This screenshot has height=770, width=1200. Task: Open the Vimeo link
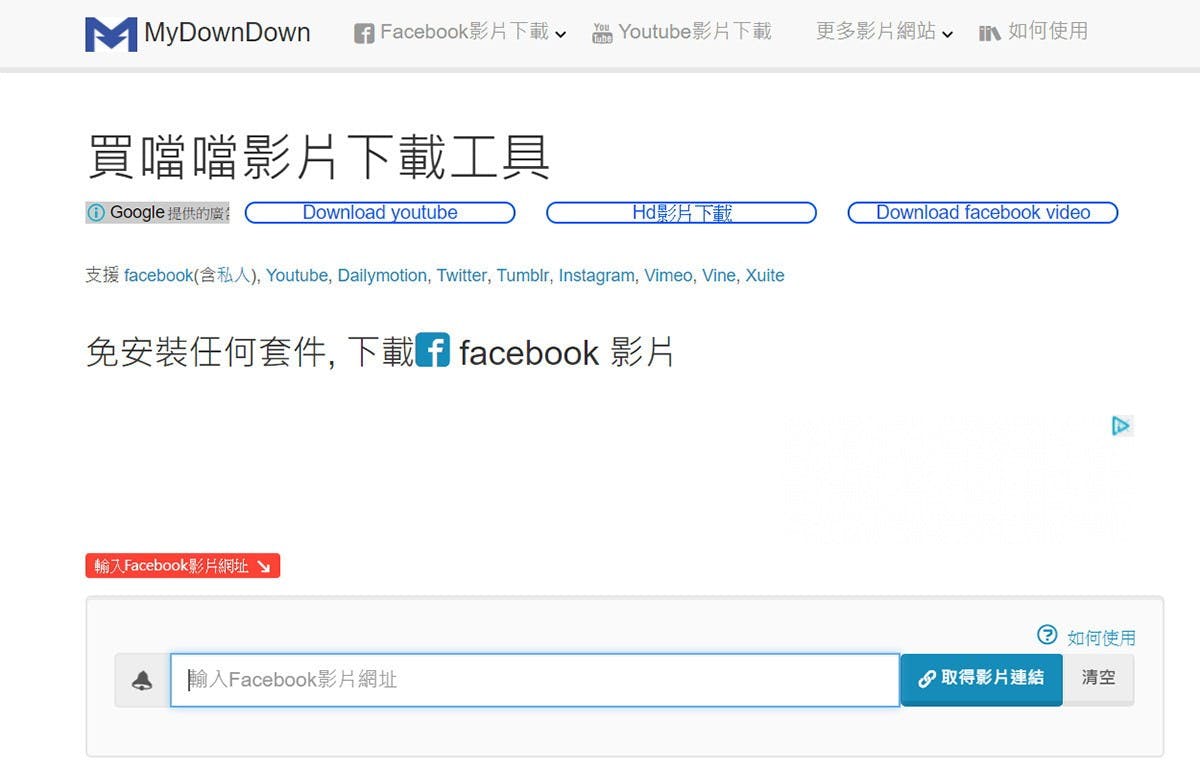(667, 276)
